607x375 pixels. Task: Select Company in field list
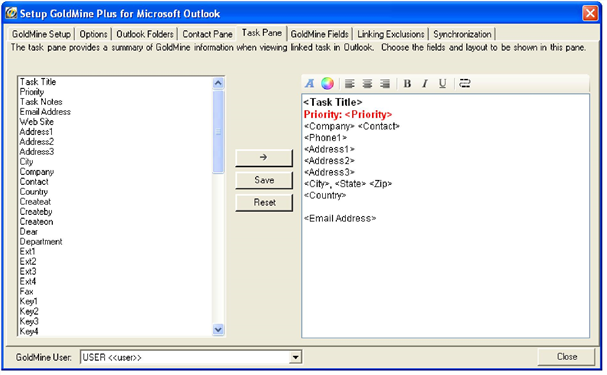(37, 172)
